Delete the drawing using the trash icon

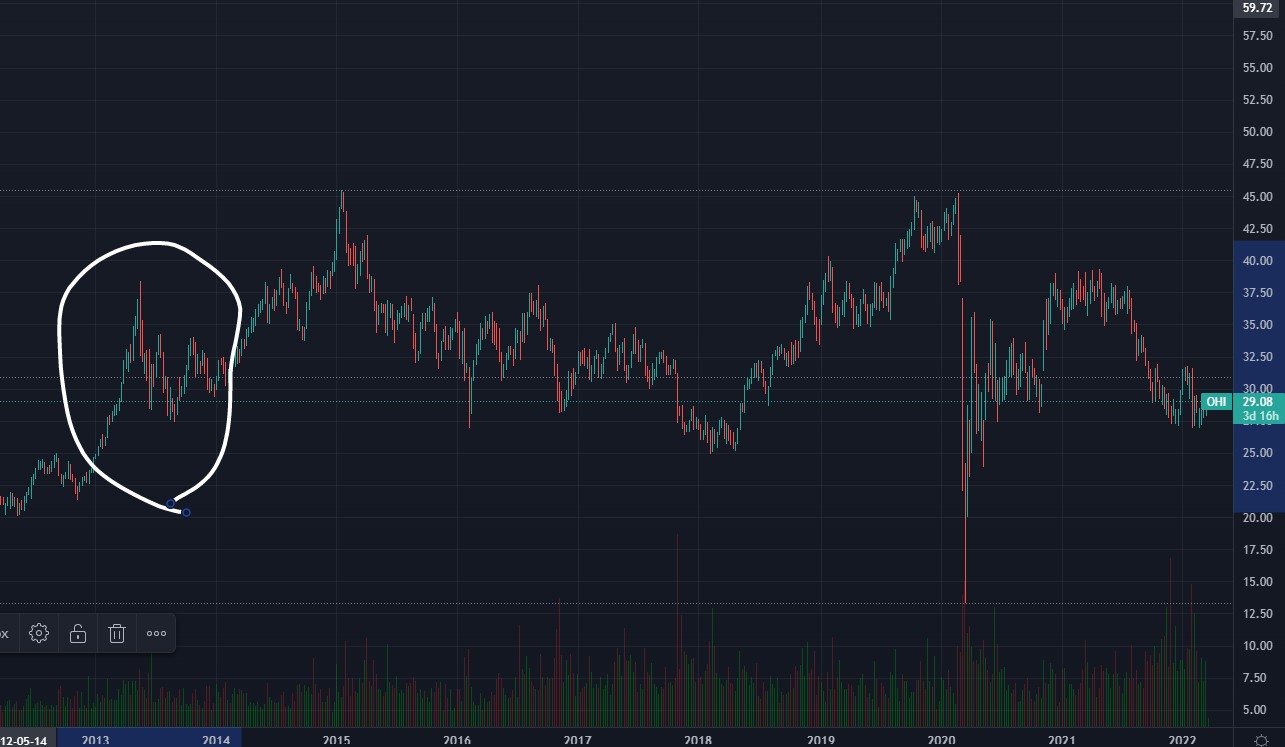tap(117, 633)
